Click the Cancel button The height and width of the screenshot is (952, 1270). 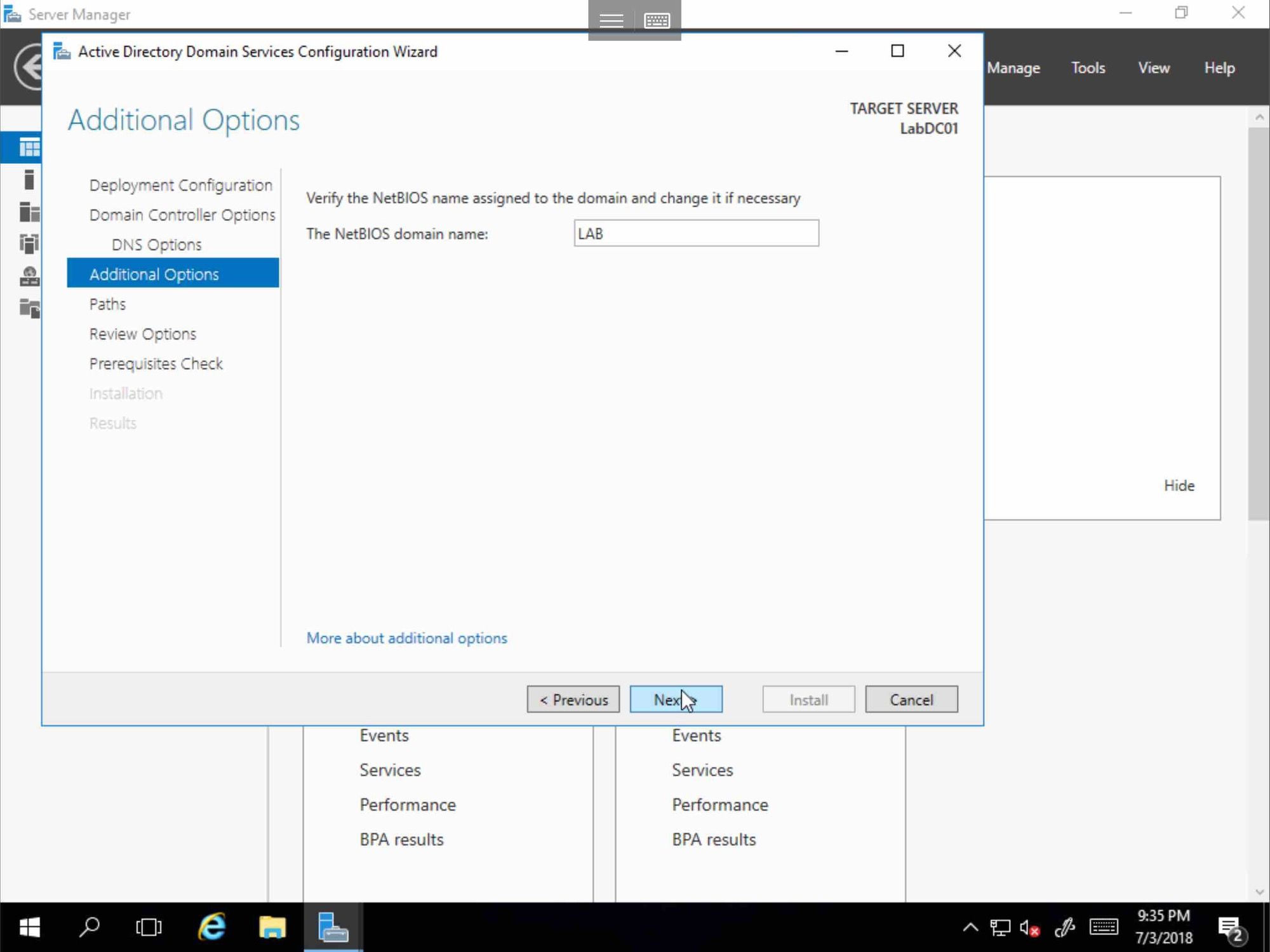coord(911,700)
